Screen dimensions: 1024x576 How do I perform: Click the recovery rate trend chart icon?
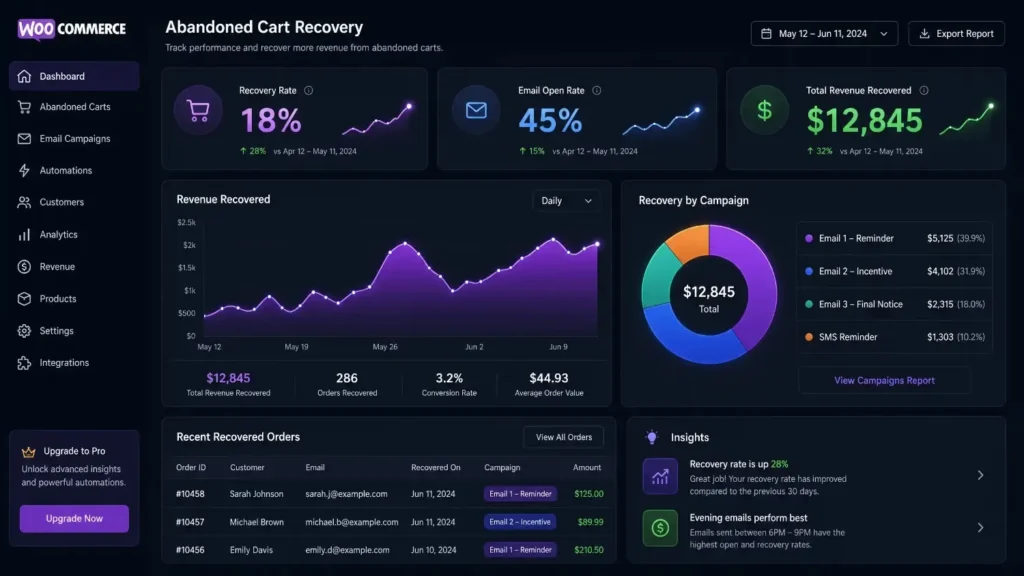[660, 475]
